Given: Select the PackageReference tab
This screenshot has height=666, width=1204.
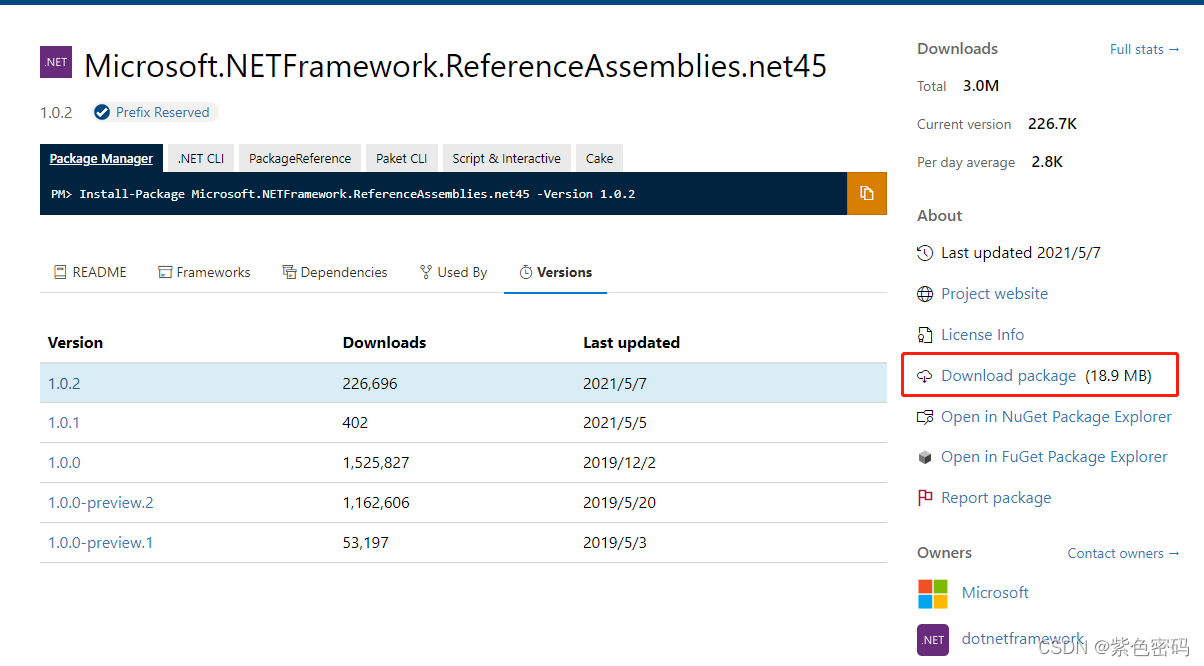Looking at the screenshot, I should pyautogui.click(x=299, y=158).
